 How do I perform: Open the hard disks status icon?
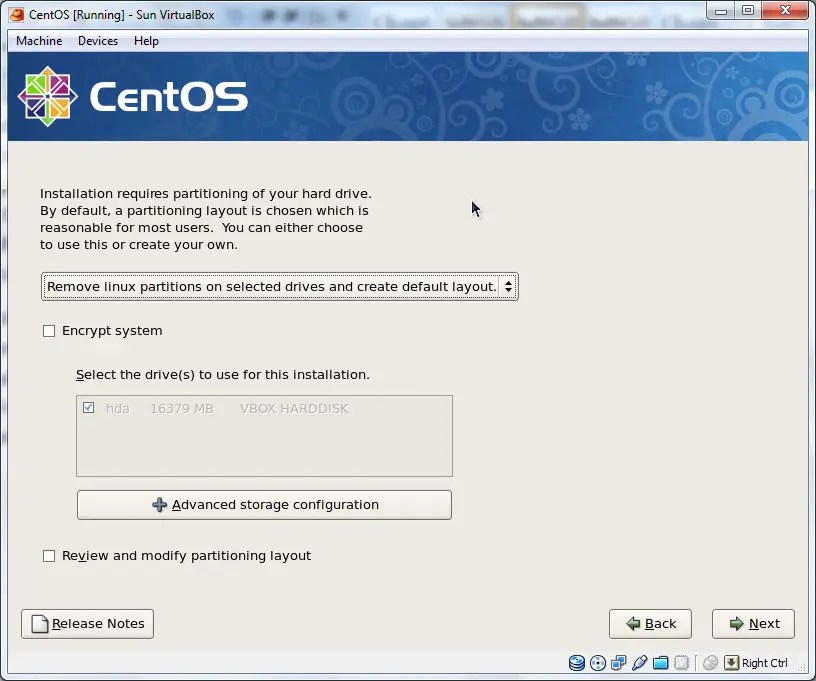pos(577,662)
